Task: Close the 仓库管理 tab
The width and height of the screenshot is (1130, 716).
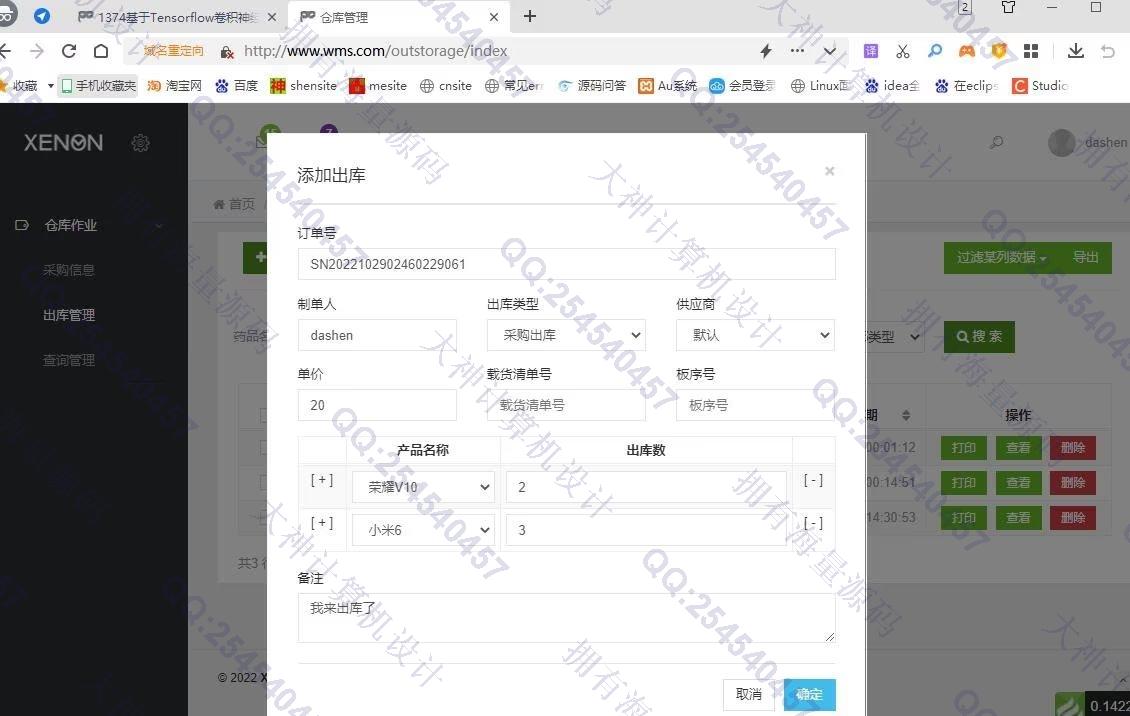Action: 494,17
